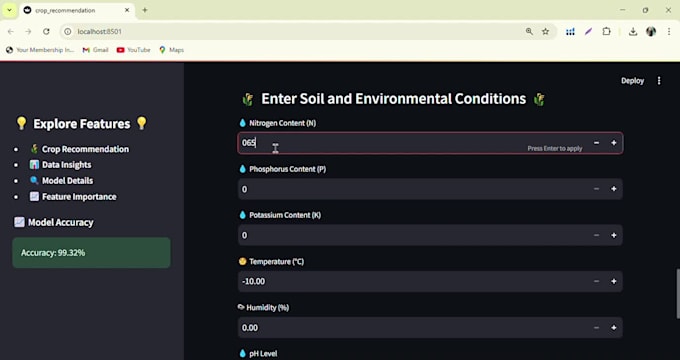The width and height of the screenshot is (680, 360).
Task: Decrease the Humidity value
Action: [x=596, y=327]
